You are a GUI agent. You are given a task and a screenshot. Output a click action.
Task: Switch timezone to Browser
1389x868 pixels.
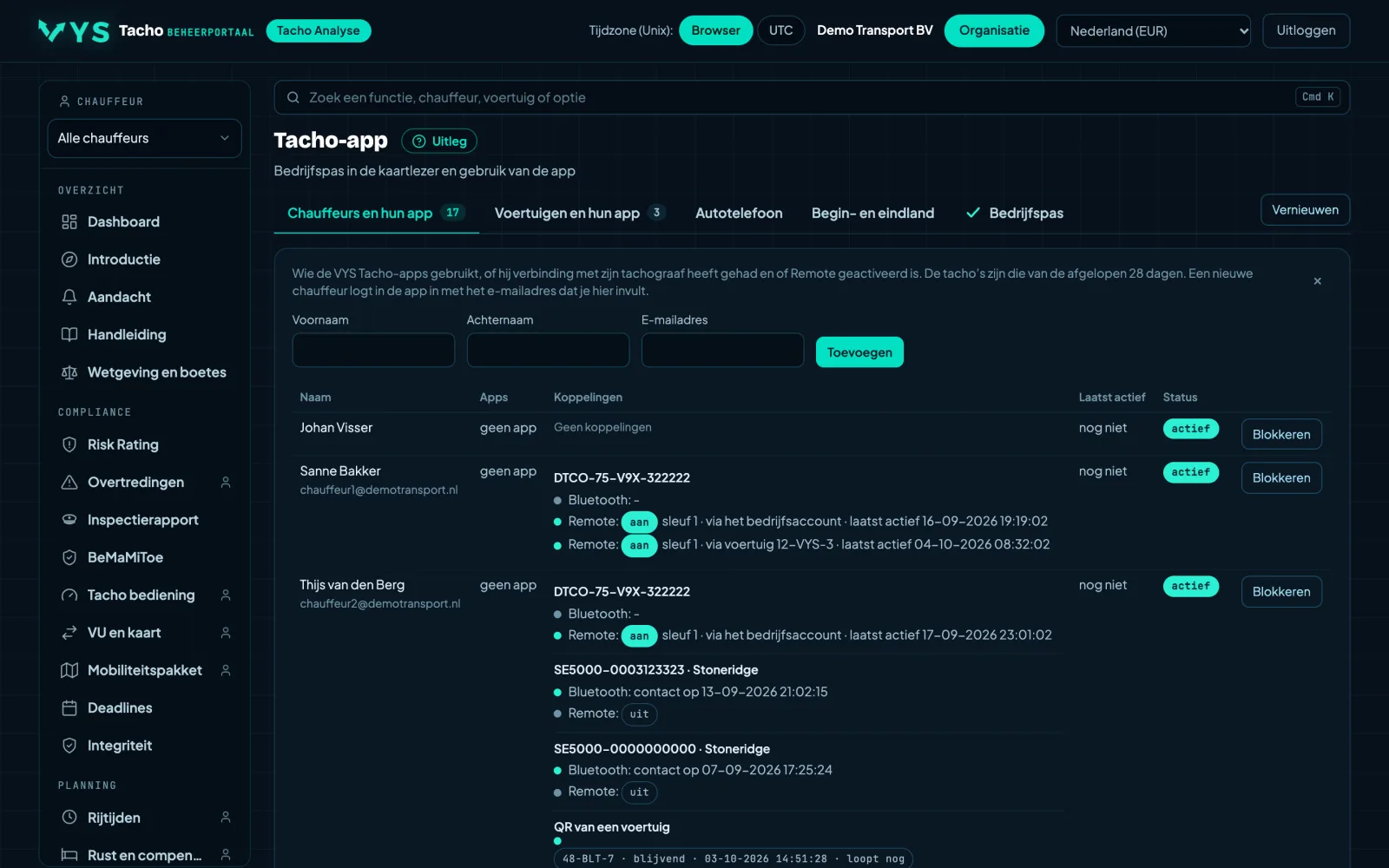(x=715, y=30)
